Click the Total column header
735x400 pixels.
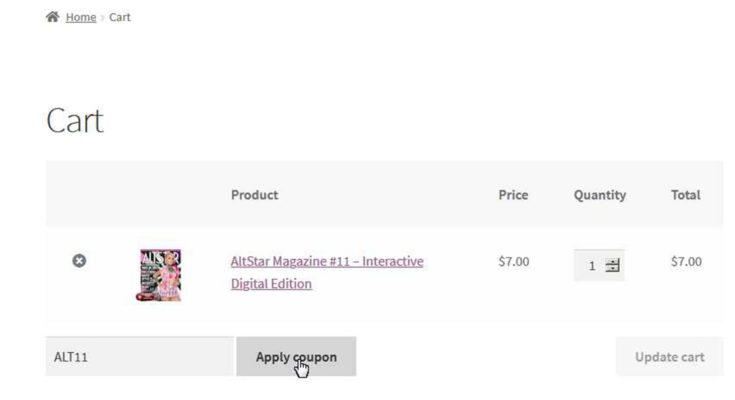685,195
